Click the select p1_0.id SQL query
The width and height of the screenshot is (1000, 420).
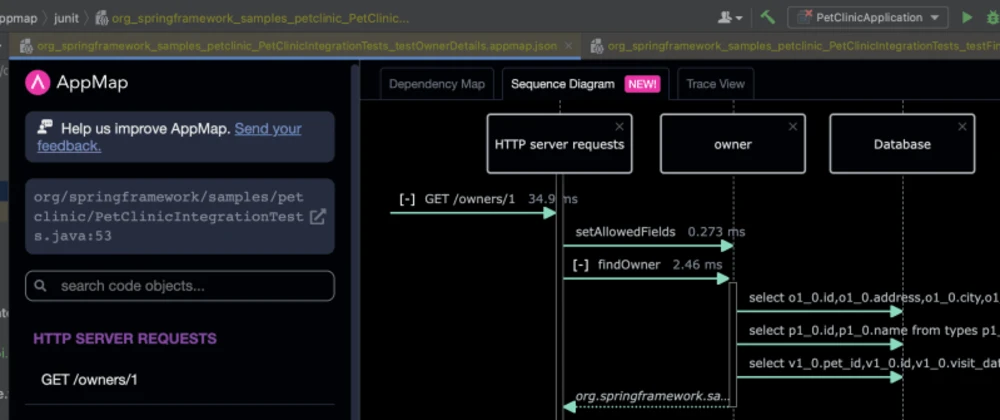click(x=874, y=331)
